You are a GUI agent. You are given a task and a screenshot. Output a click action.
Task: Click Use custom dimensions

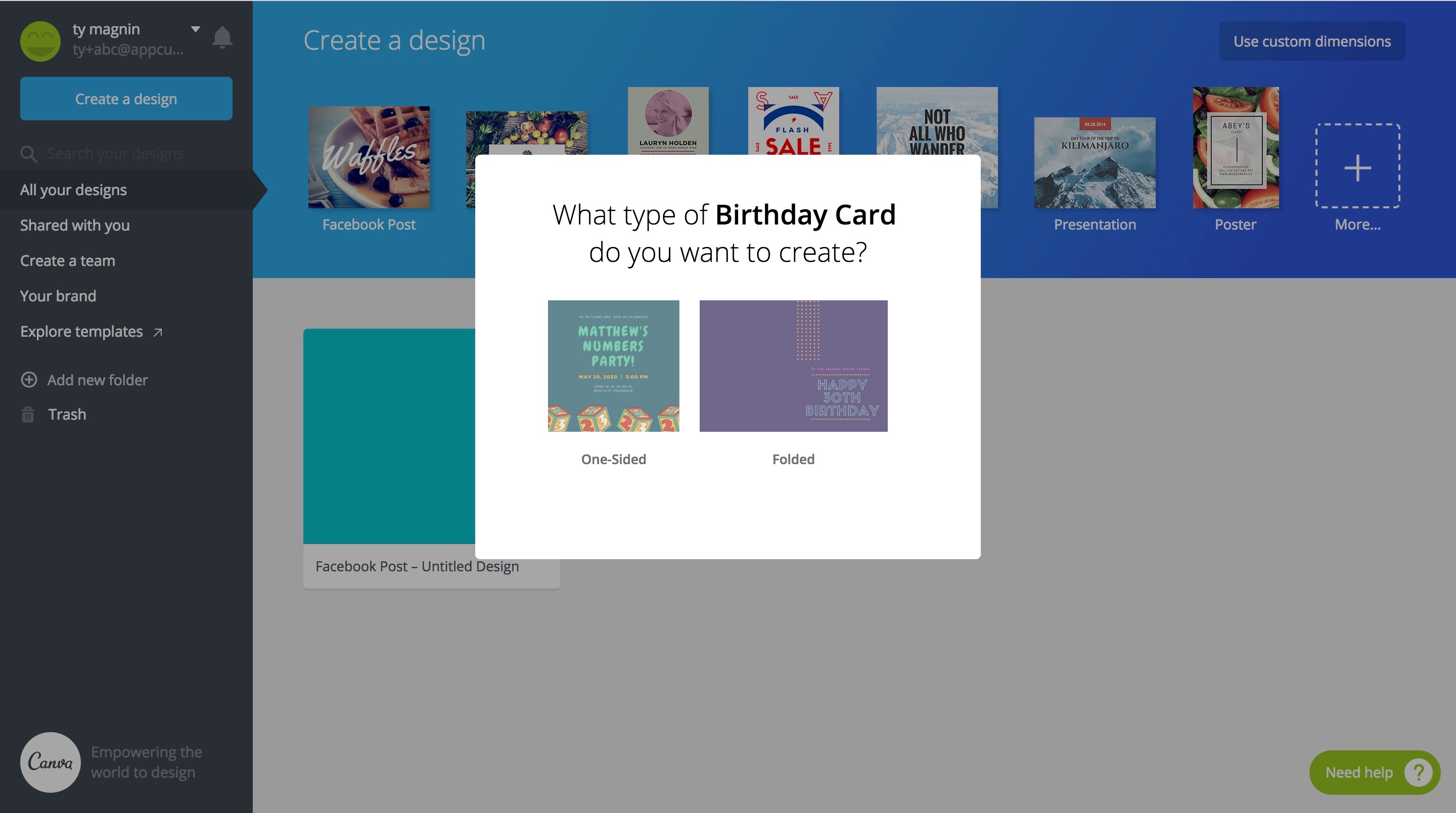tap(1312, 41)
